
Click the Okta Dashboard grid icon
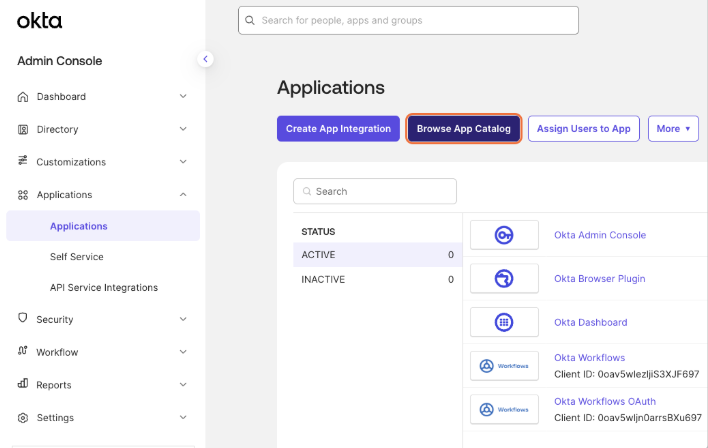click(504, 322)
